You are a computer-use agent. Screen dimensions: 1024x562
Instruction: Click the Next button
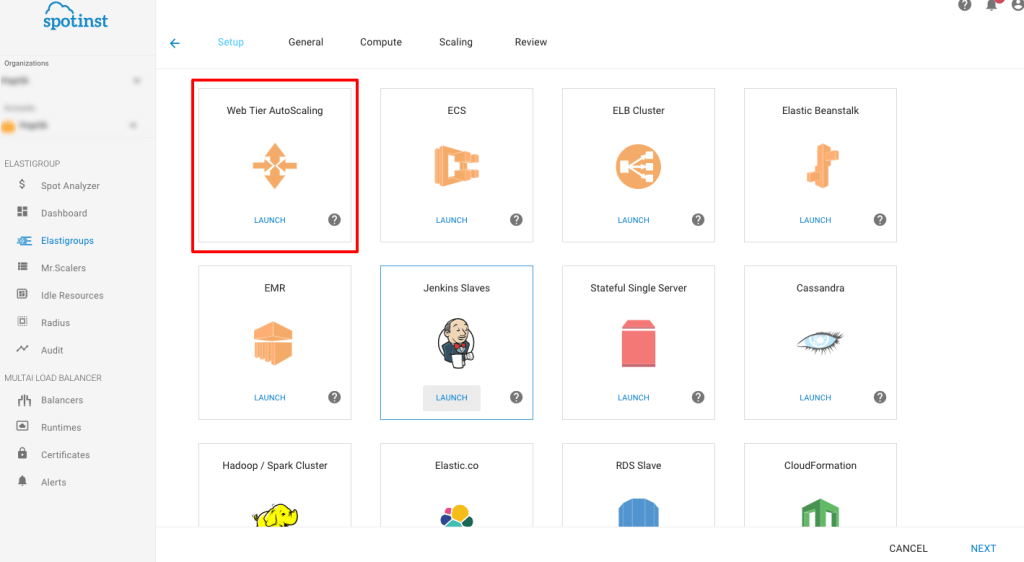pos(982,548)
